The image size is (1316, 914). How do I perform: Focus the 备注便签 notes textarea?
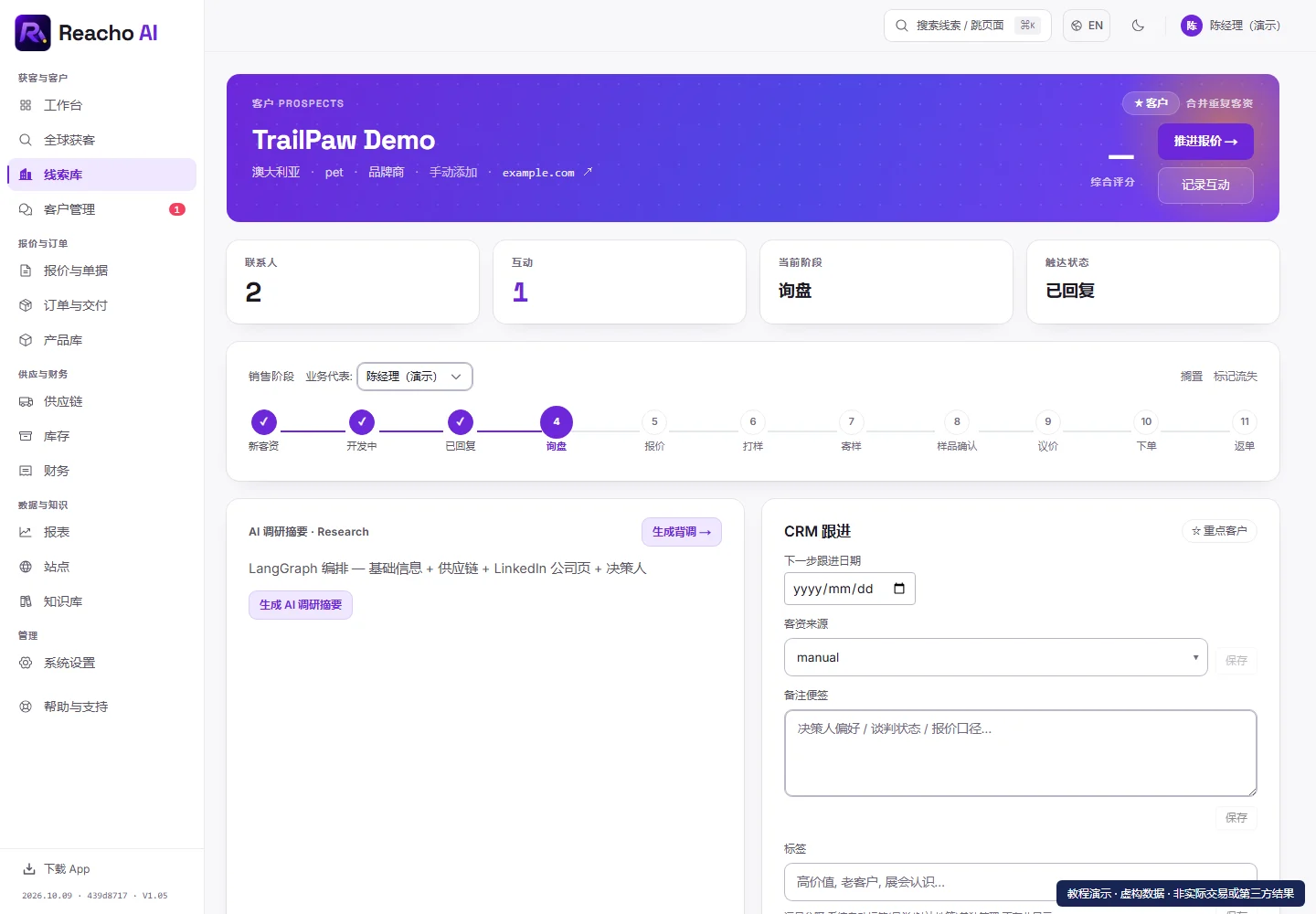click(x=1021, y=753)
